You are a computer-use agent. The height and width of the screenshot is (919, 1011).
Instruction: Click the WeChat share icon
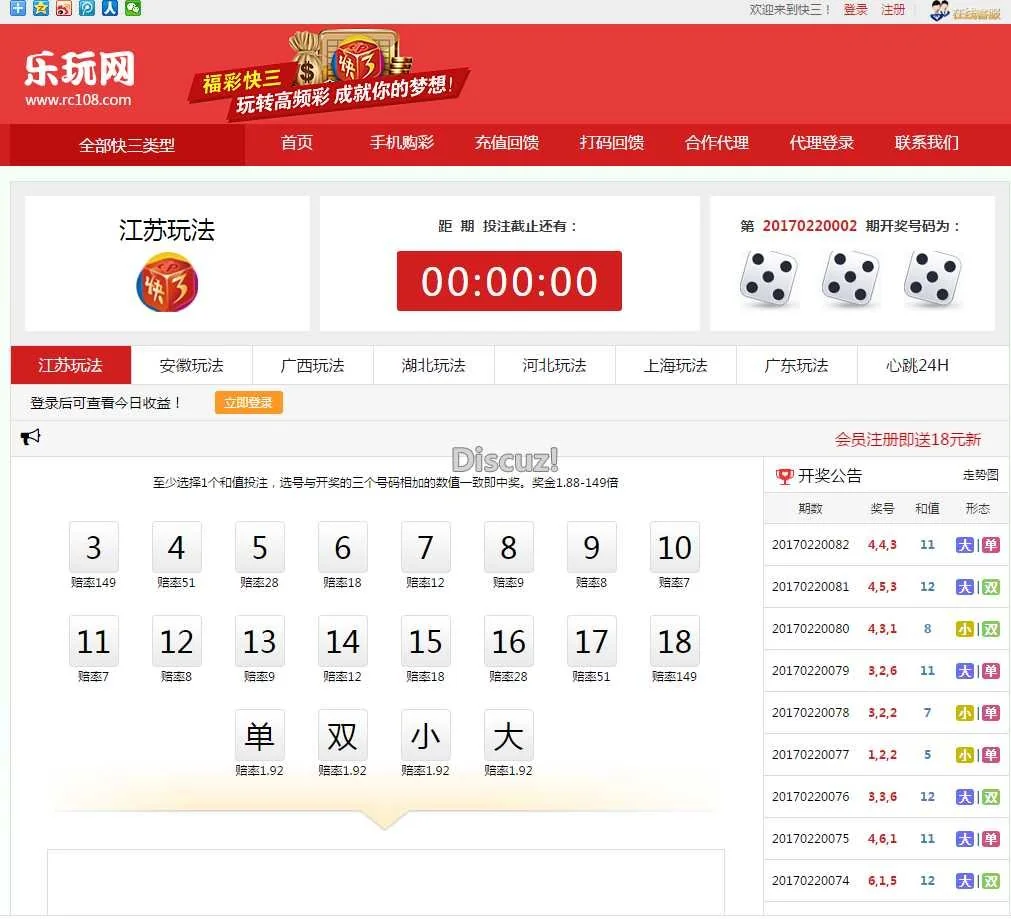(x=133, y=8)
